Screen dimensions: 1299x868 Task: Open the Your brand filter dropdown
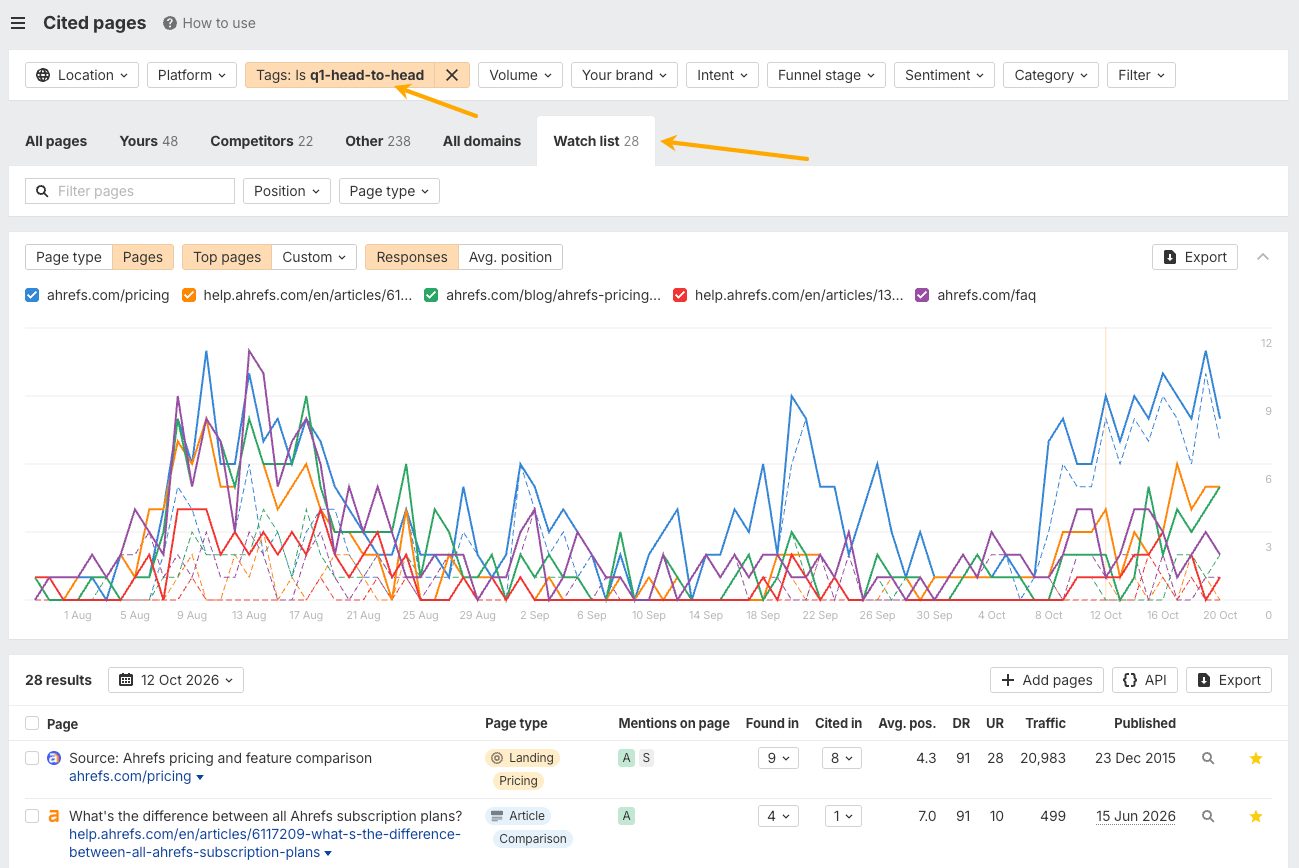(625, 75)
